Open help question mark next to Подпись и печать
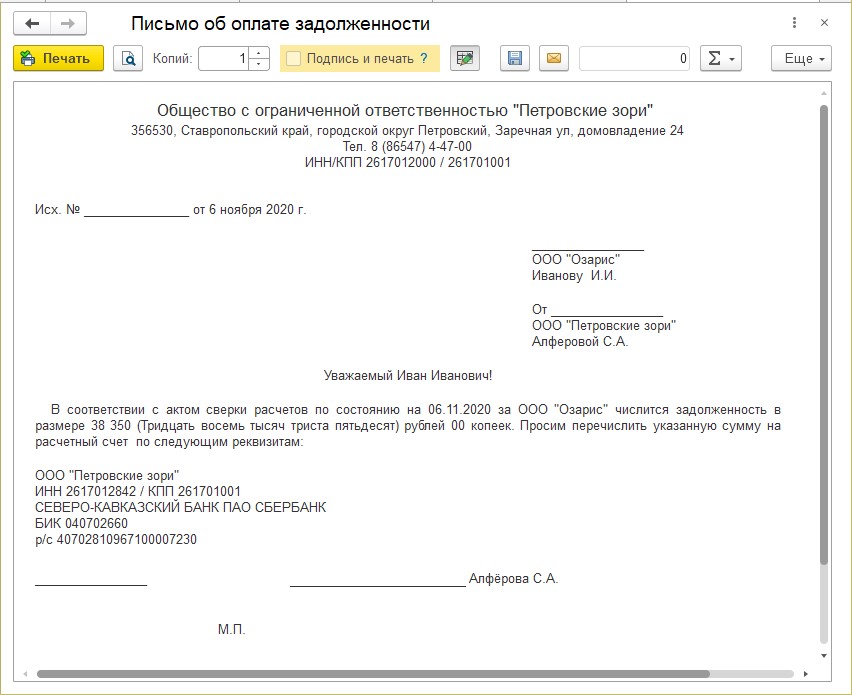Viewport: 852px width, 695px height. point(424,58)
